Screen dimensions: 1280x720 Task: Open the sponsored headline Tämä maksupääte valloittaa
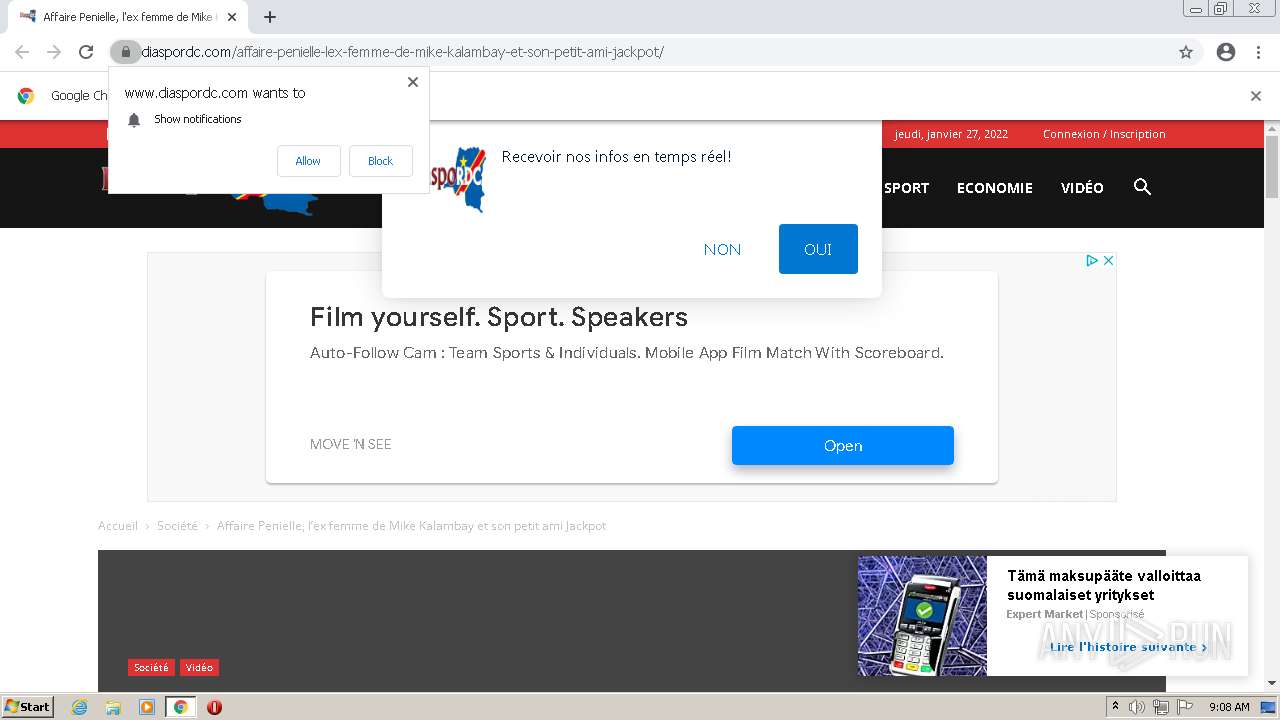pyautogui.click(x=1104, y=585)
